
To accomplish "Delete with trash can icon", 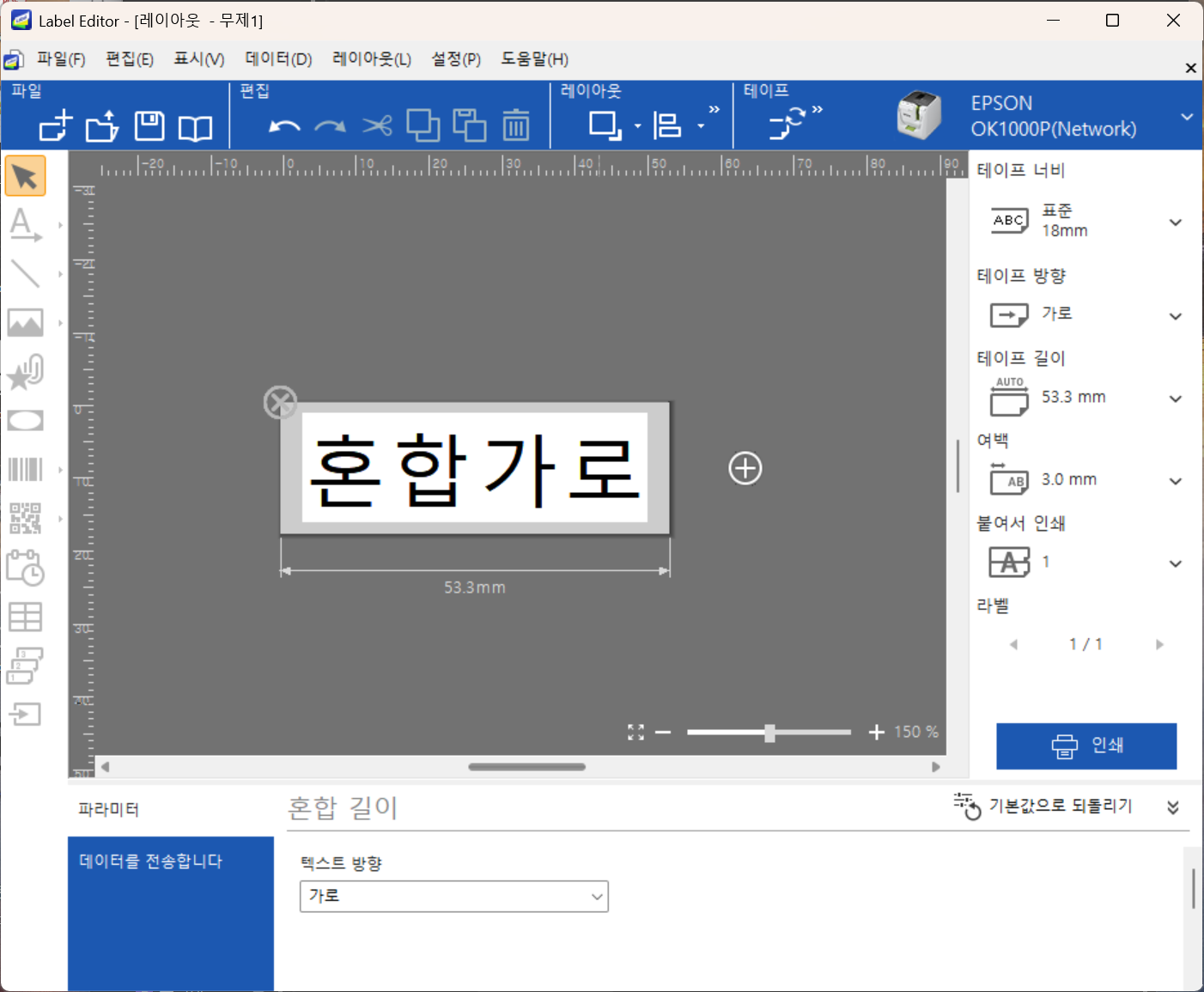I will (516, 126).
